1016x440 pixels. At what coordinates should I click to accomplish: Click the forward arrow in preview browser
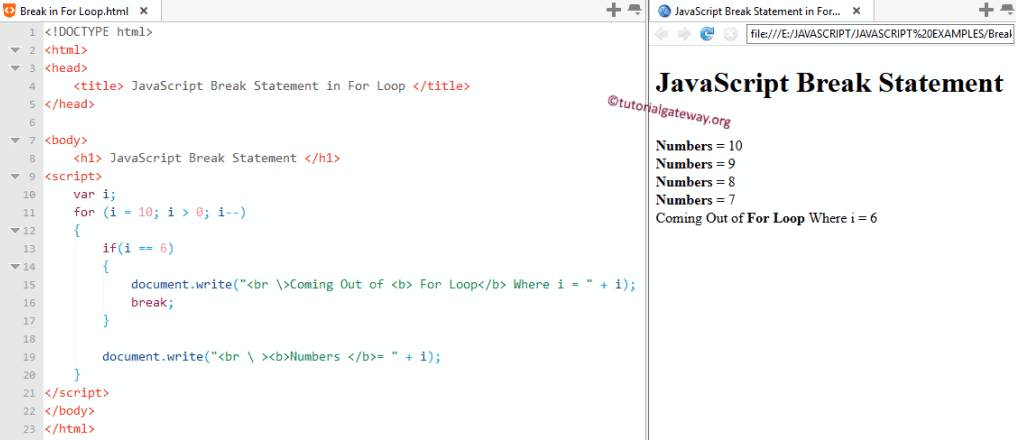684,34
